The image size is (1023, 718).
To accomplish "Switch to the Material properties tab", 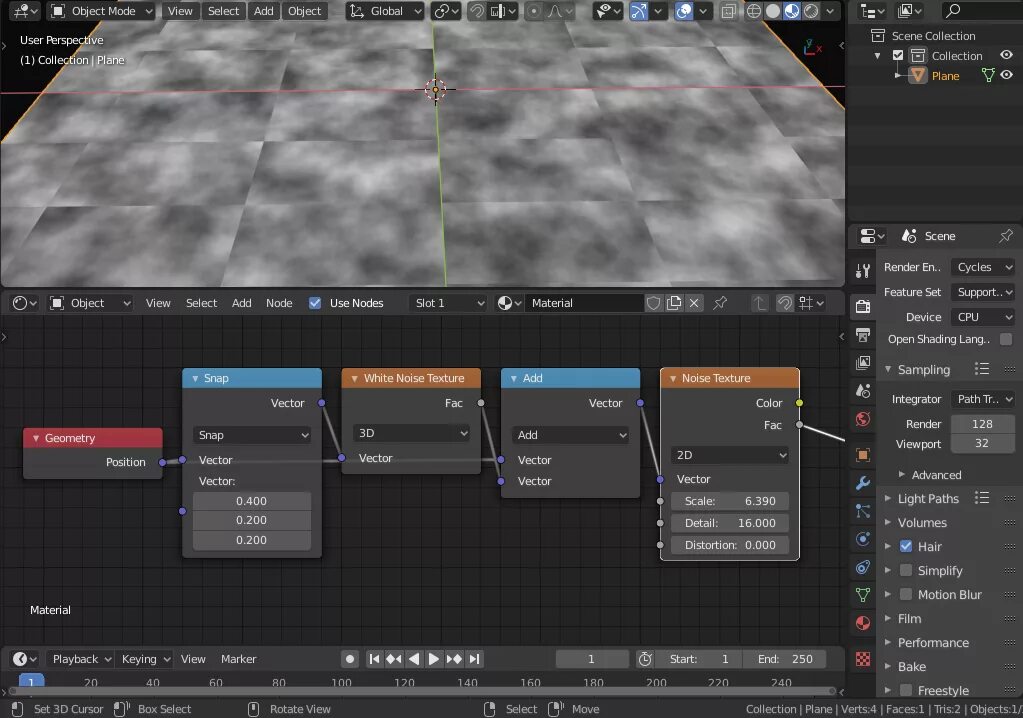I will [x=863, y=623].
